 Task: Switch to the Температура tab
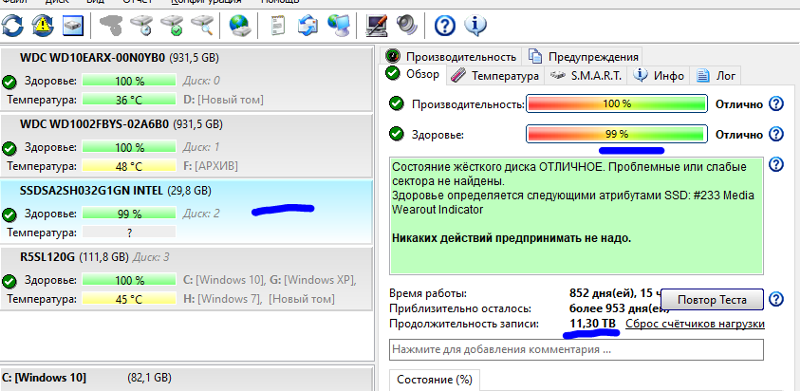point(496,76)
